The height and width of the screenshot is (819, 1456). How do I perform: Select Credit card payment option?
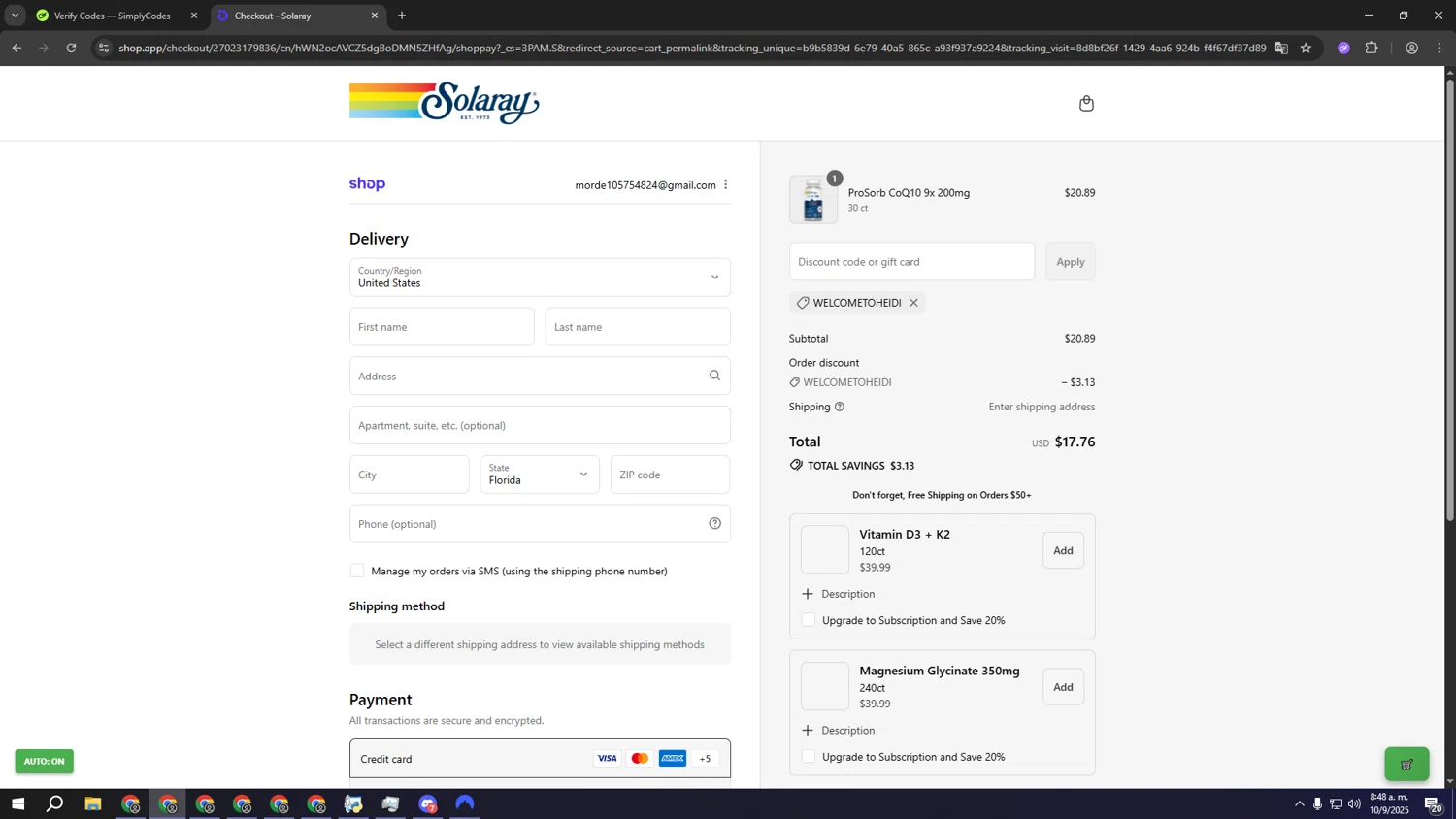click(540, 759)
